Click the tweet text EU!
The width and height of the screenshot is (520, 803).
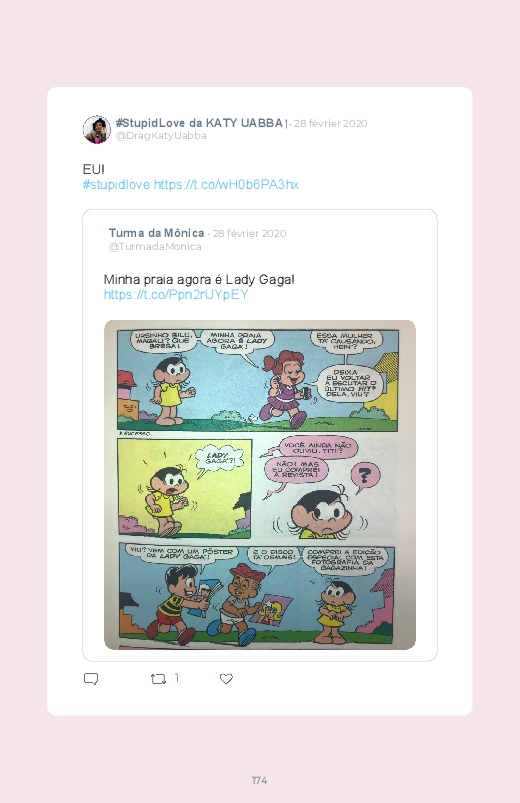click(x=93, y=170)
